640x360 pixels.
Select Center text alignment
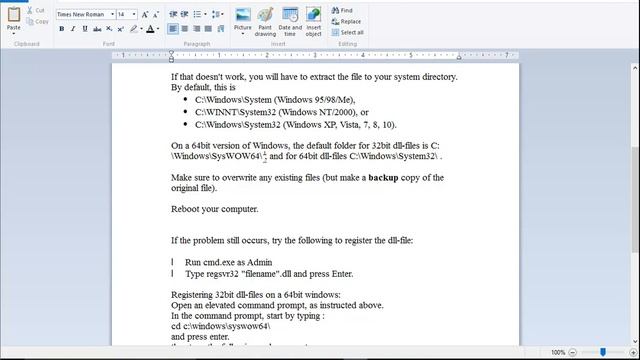click(185, 29)
